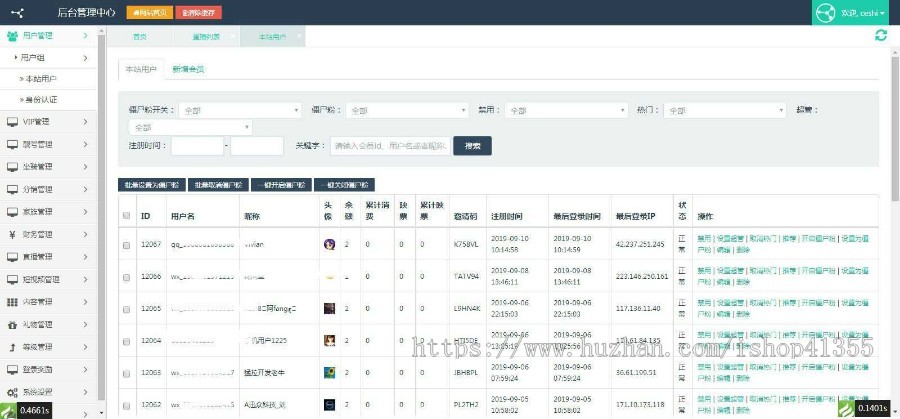Click invite code K758VL cell
900x419 pixels.
465,245
